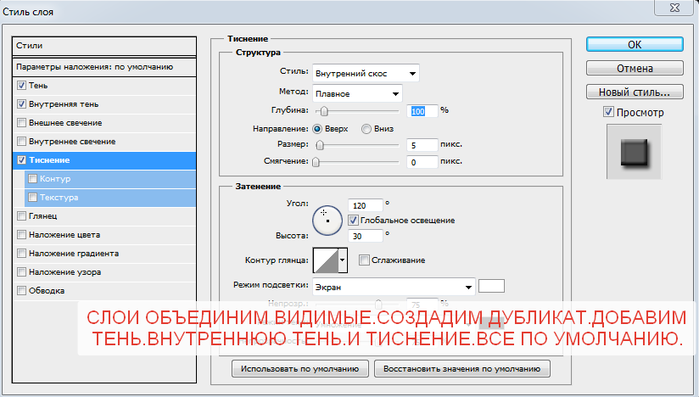
Task: Toggle Глобальное освещение checkbox
Action: pyautogui.click(x=353, y=220)
